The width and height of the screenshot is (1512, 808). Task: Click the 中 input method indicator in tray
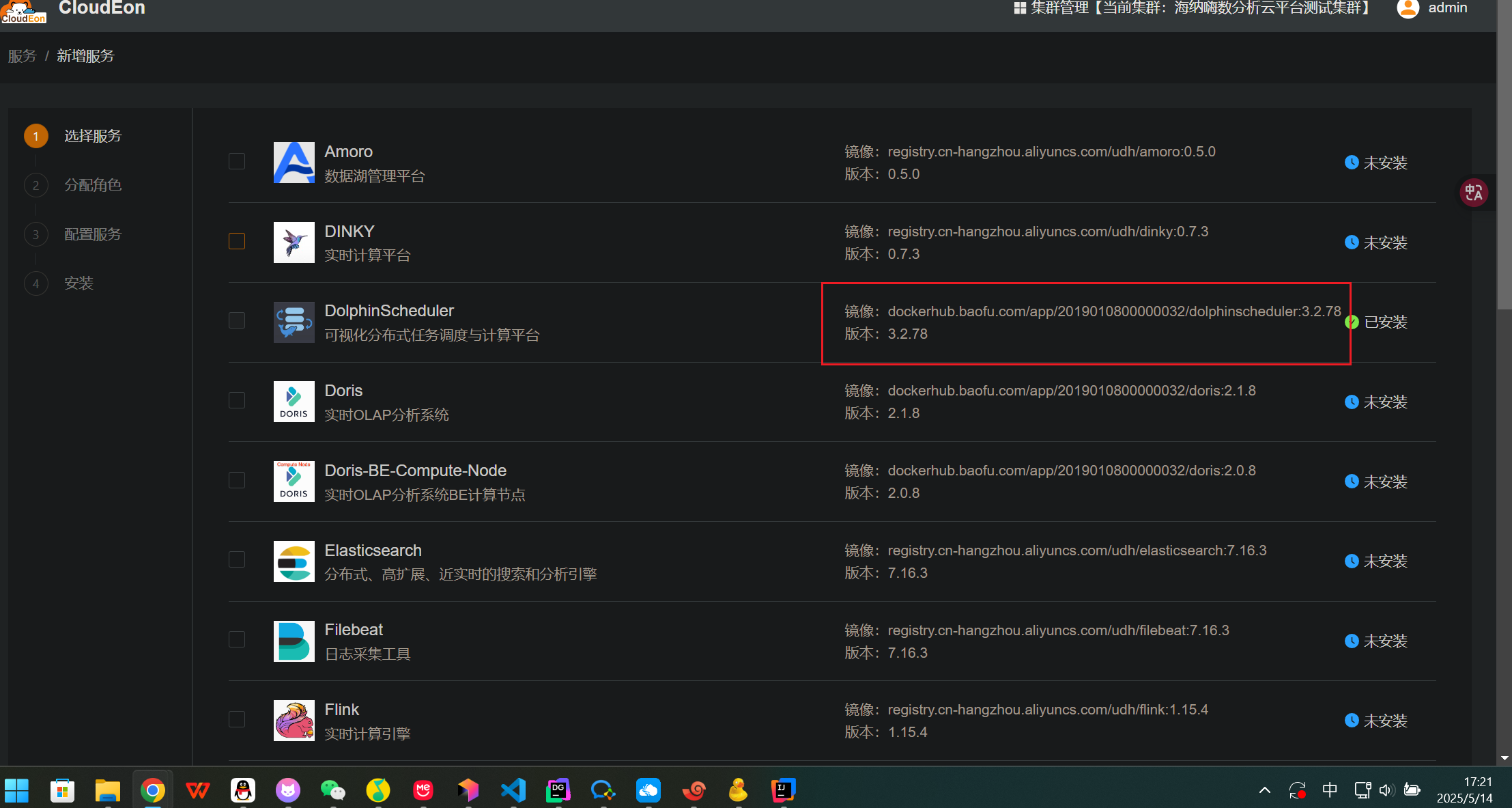pyautogui.click(x=1330, y=790)
